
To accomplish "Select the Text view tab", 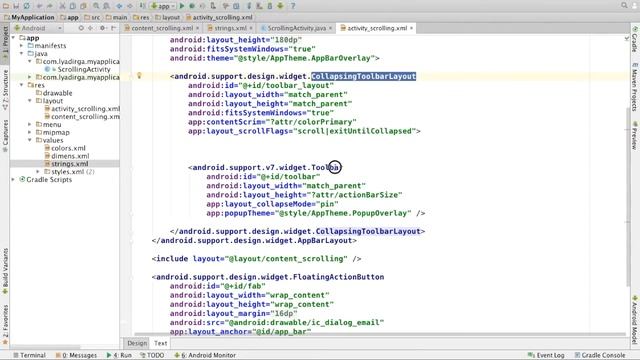I will (160, 343).
